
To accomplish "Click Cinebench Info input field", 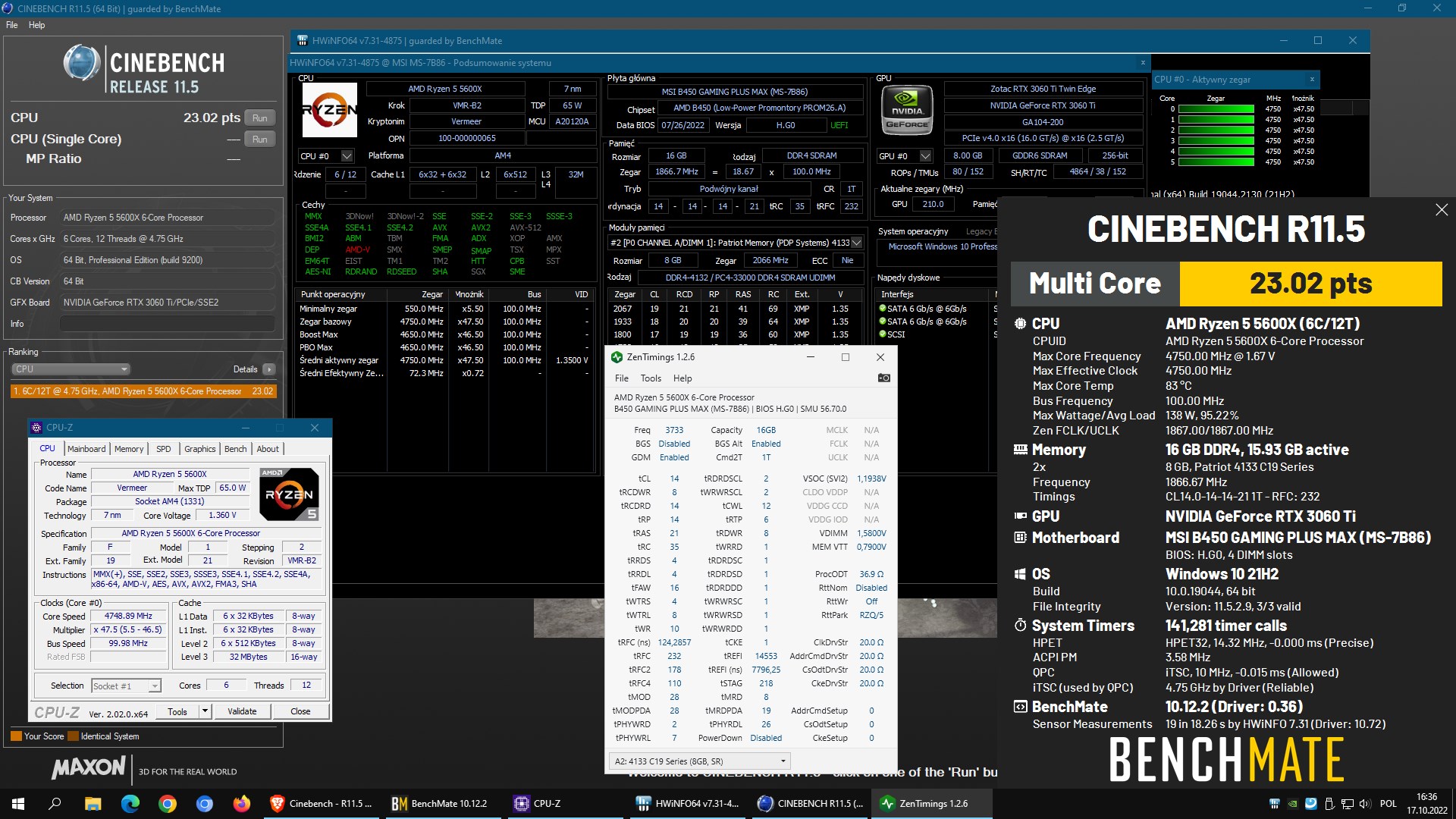I will point(167,324).
